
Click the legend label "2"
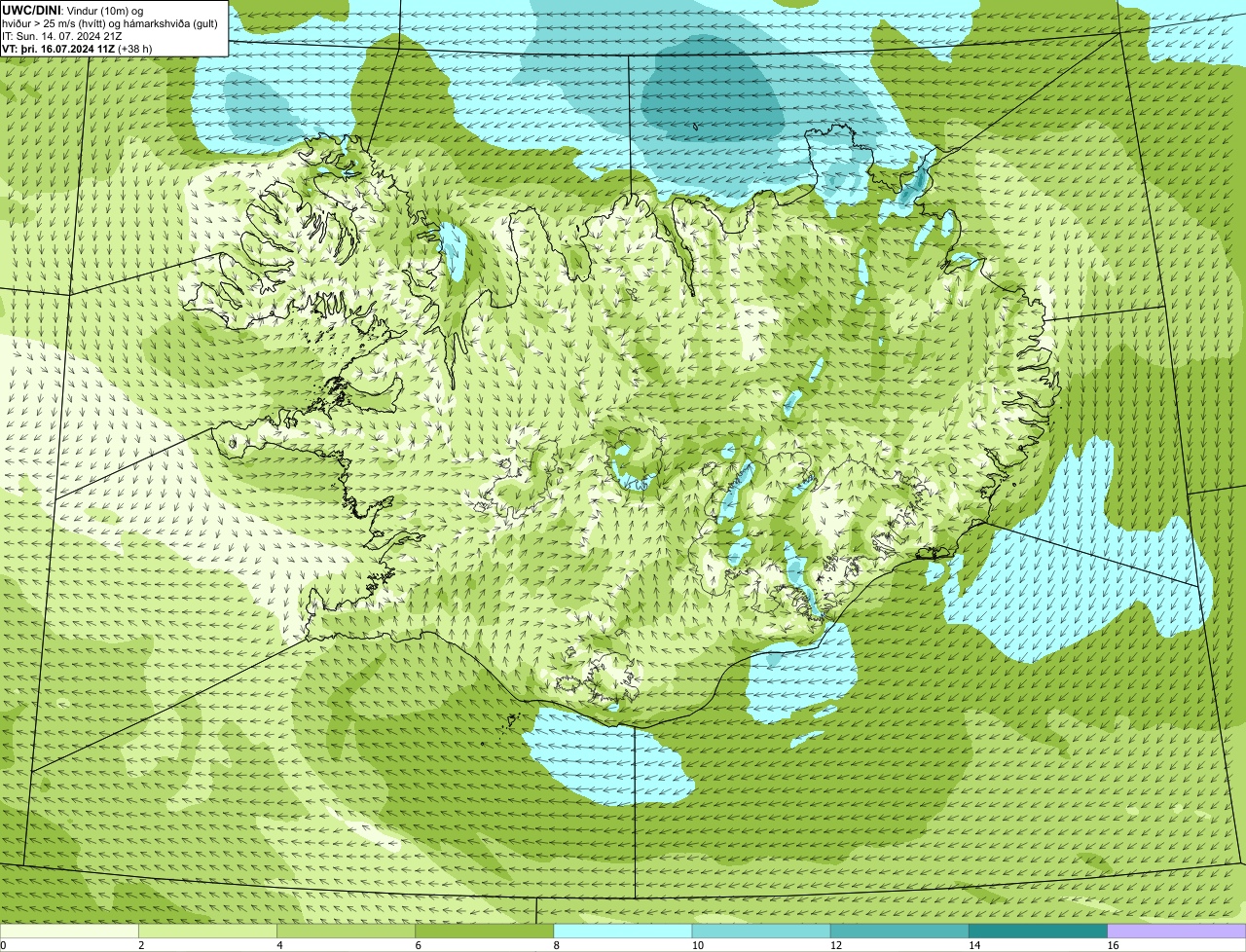[141, 945]
